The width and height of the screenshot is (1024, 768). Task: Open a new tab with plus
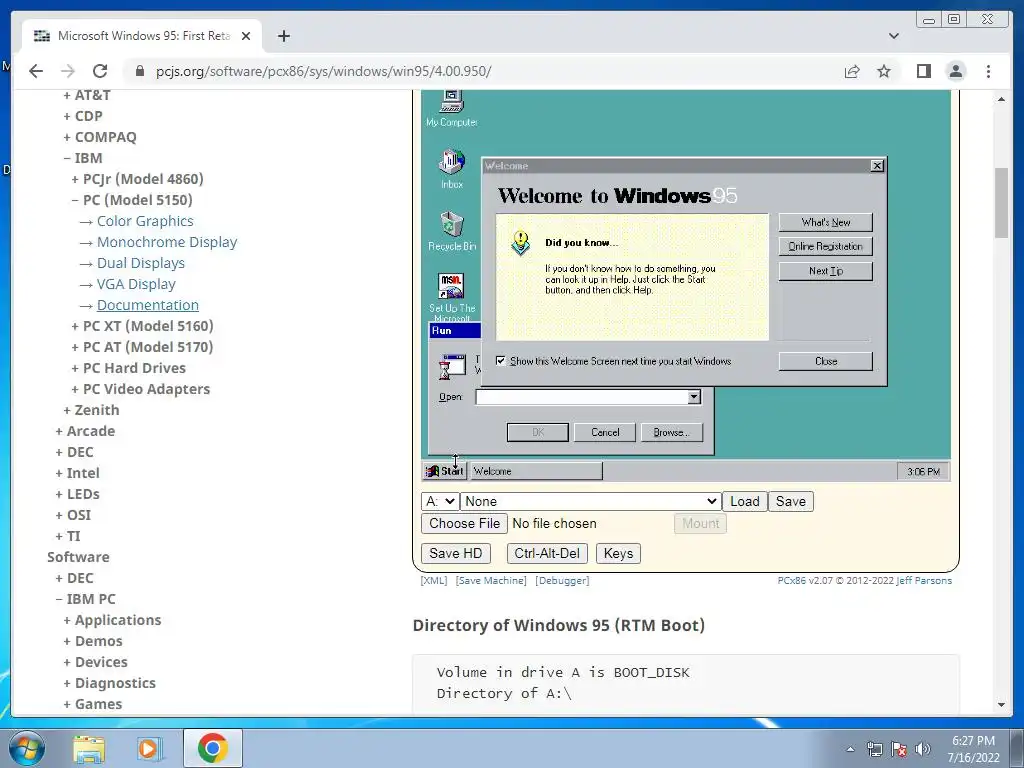[x=283, y=36]
